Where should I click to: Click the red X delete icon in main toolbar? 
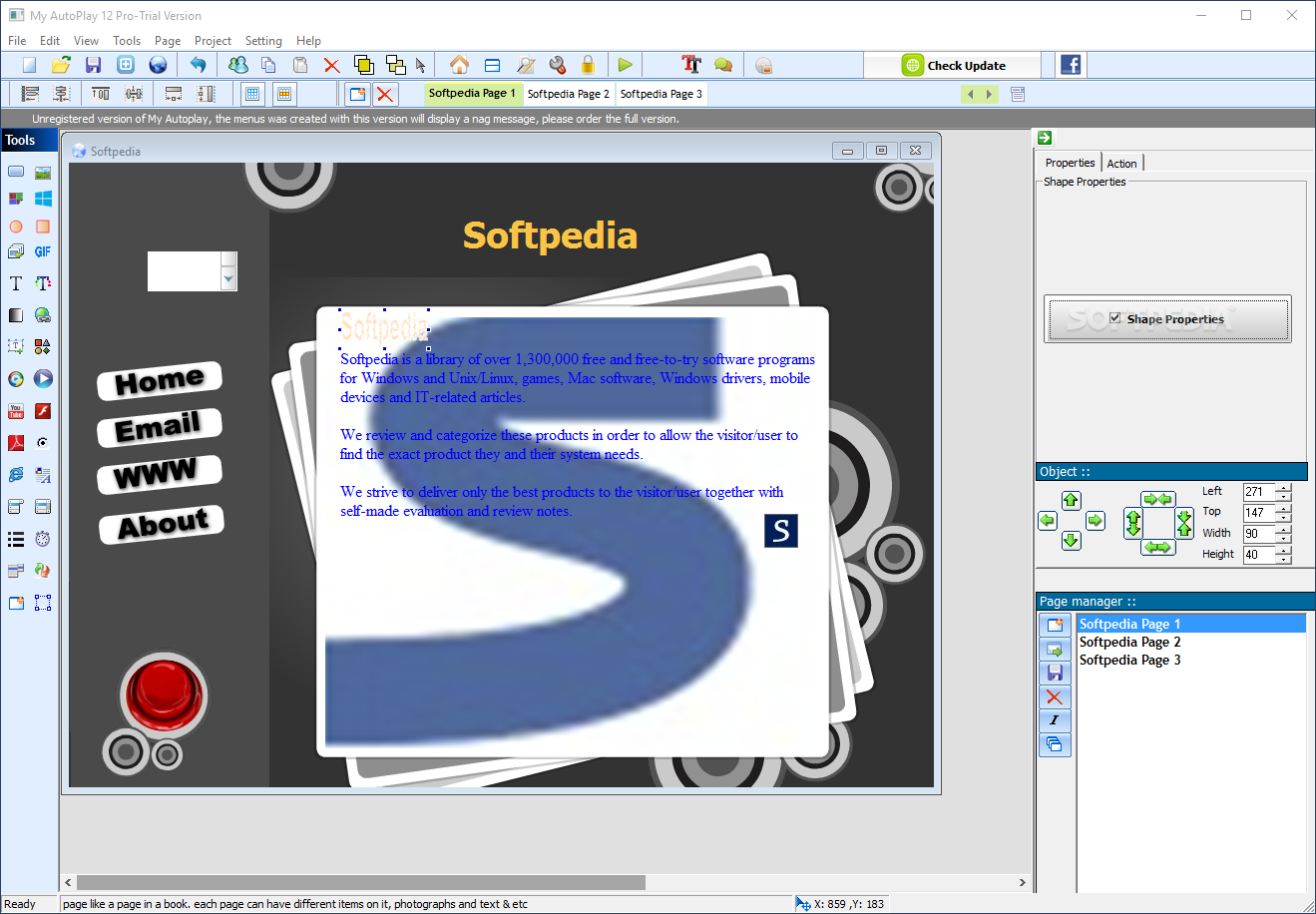(331, 65)
